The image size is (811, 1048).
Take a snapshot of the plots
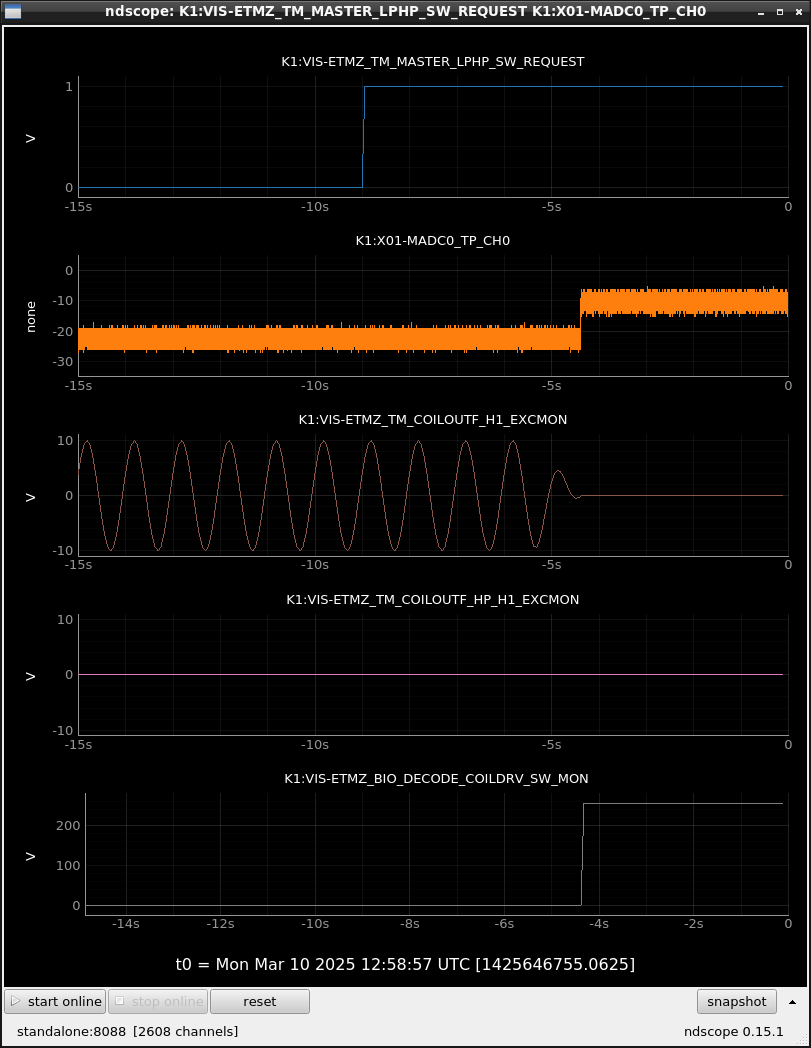(x=736, y=1001)
